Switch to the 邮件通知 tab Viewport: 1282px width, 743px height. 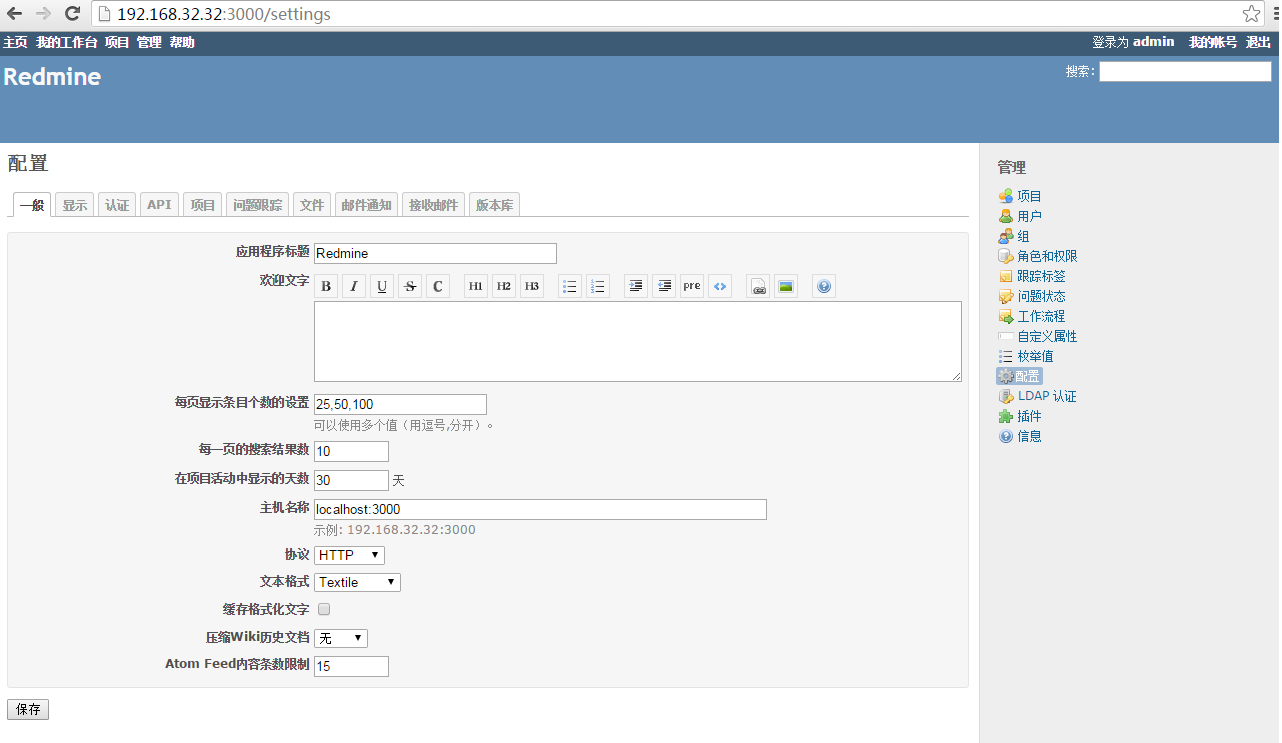click(x=366, y=205)
